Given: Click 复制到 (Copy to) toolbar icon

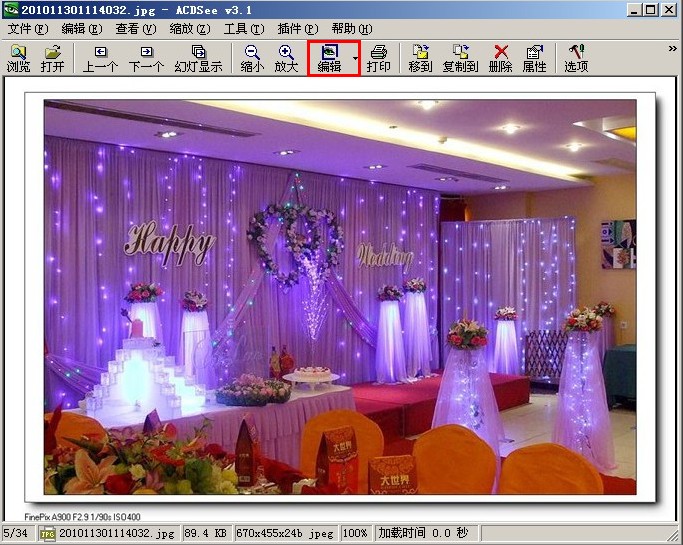Looking at the screenshot, I should pos(460,58).
